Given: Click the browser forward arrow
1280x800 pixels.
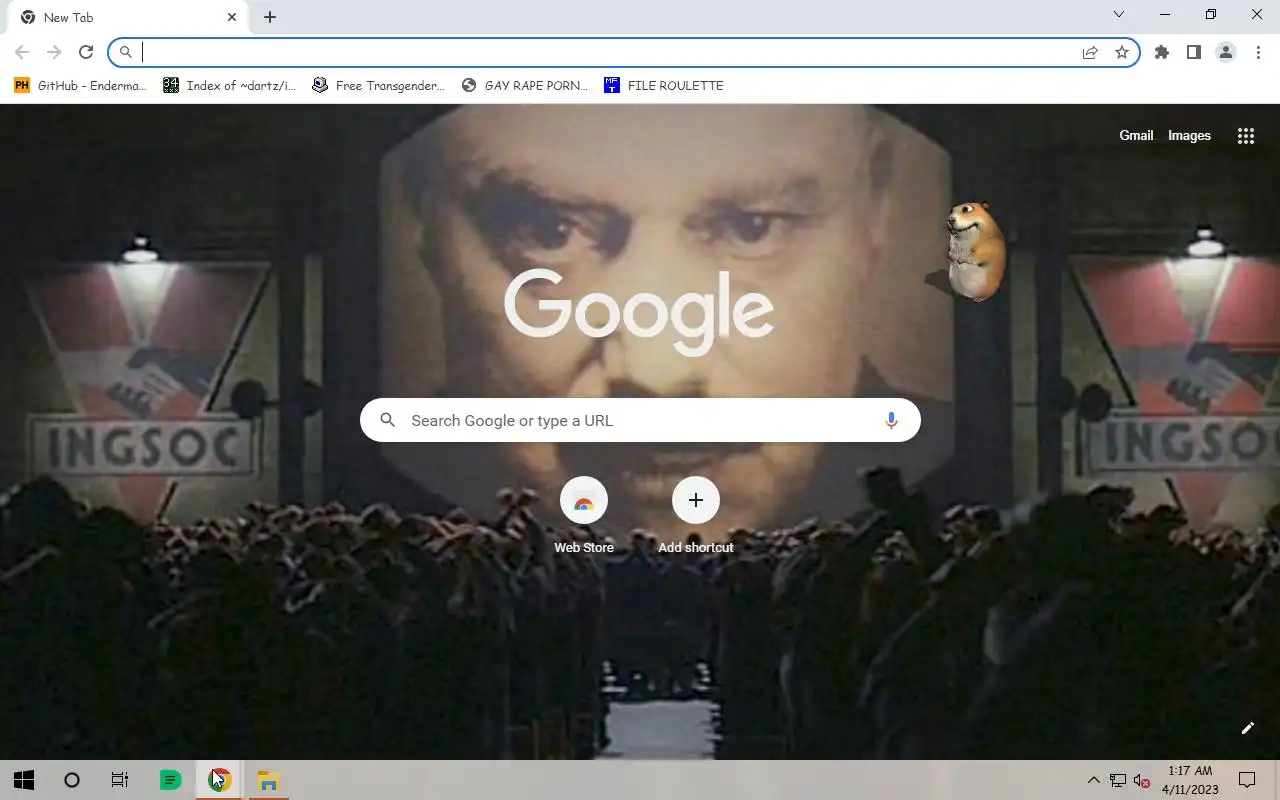Looking at the screenshot, I should [54, 52].
